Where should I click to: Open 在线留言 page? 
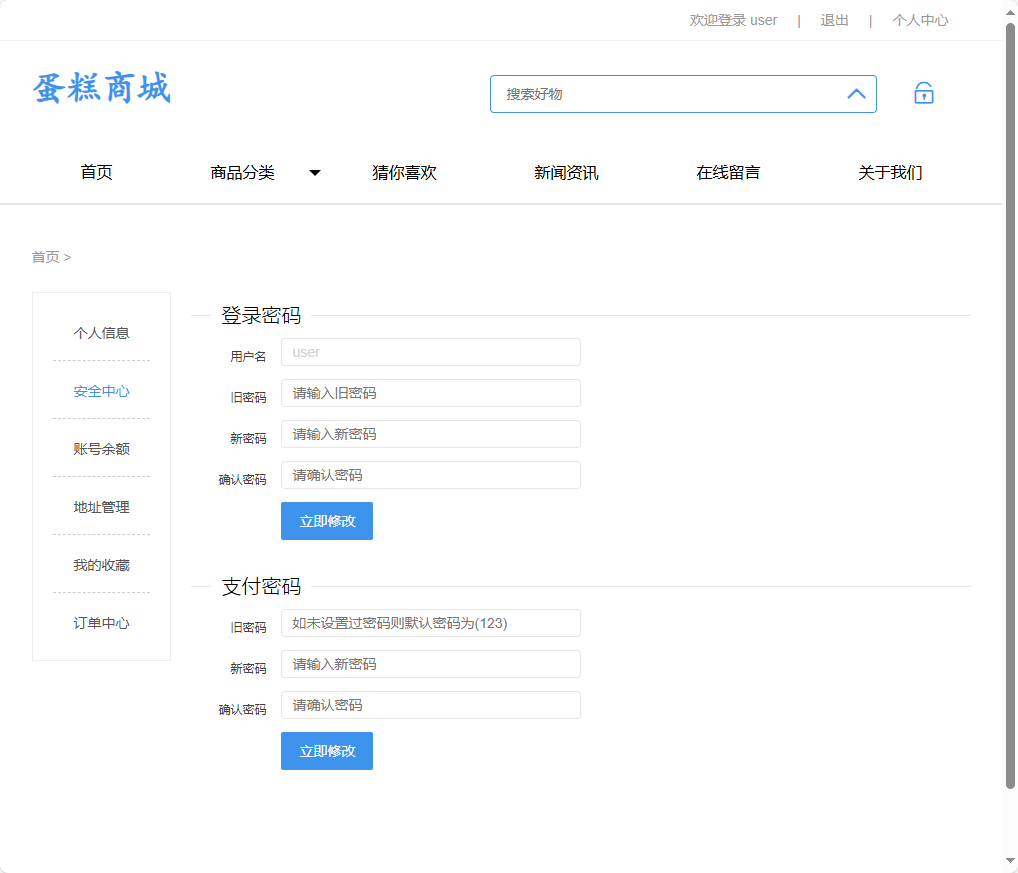tap(728, 172)
